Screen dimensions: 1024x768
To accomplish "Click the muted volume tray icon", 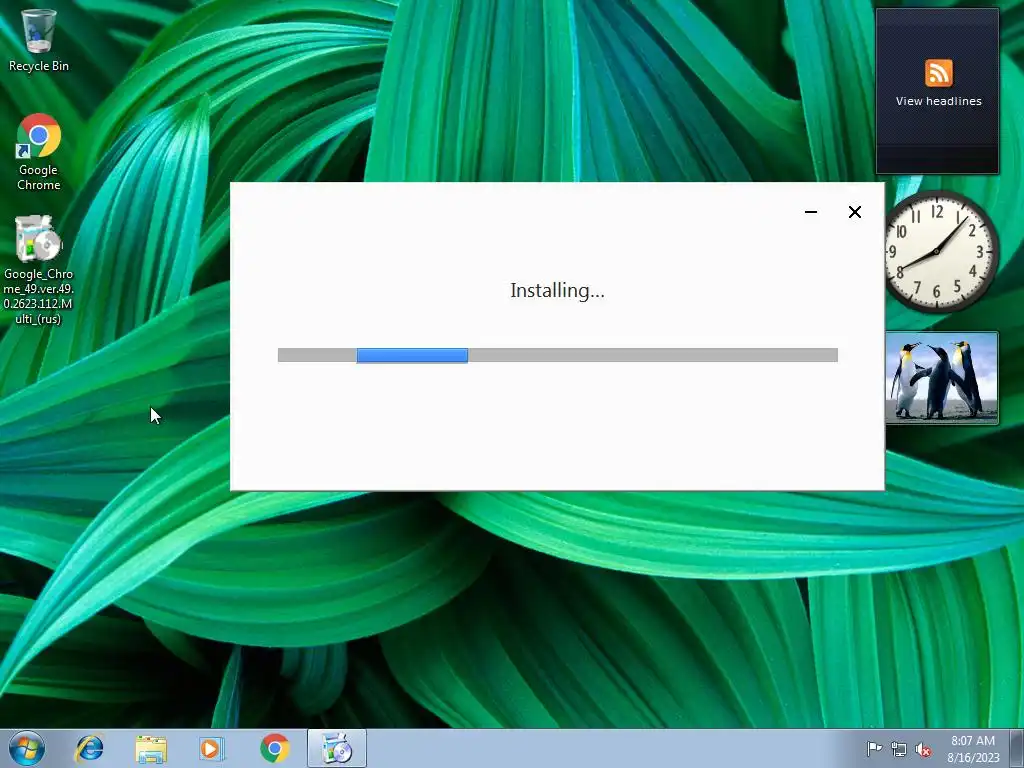I will 923,749.
